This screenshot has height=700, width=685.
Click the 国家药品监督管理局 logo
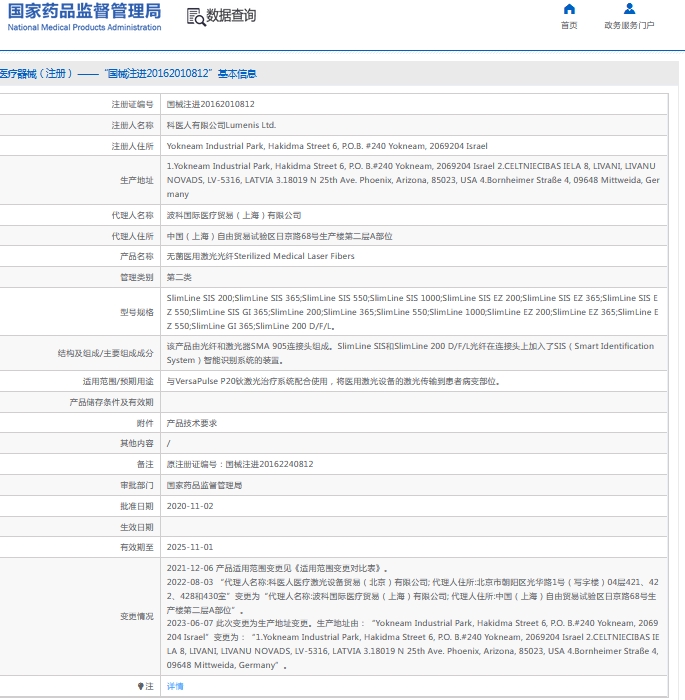coord(84,11)
